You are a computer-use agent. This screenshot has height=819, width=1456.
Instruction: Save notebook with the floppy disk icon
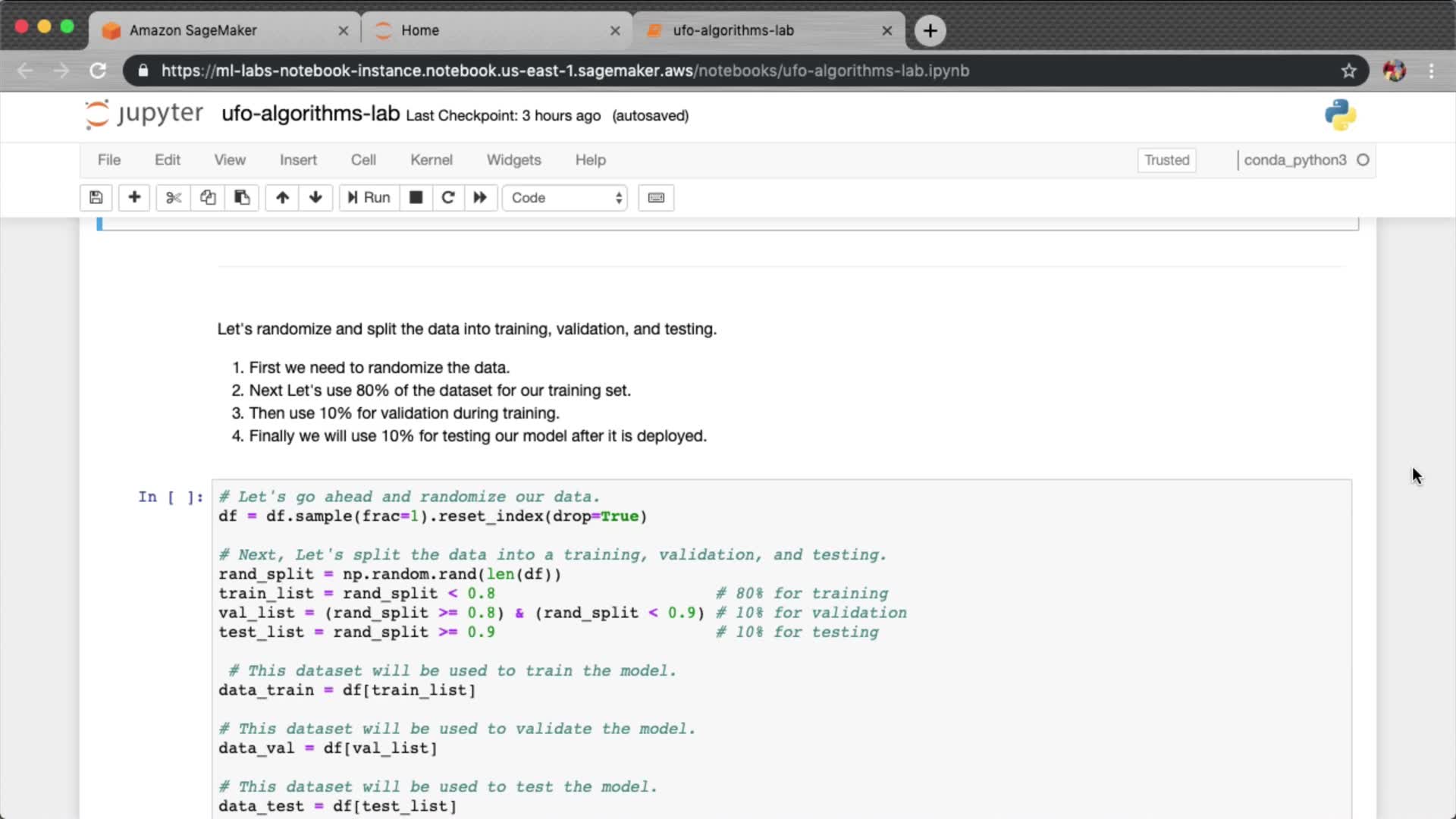click(96, 198)
